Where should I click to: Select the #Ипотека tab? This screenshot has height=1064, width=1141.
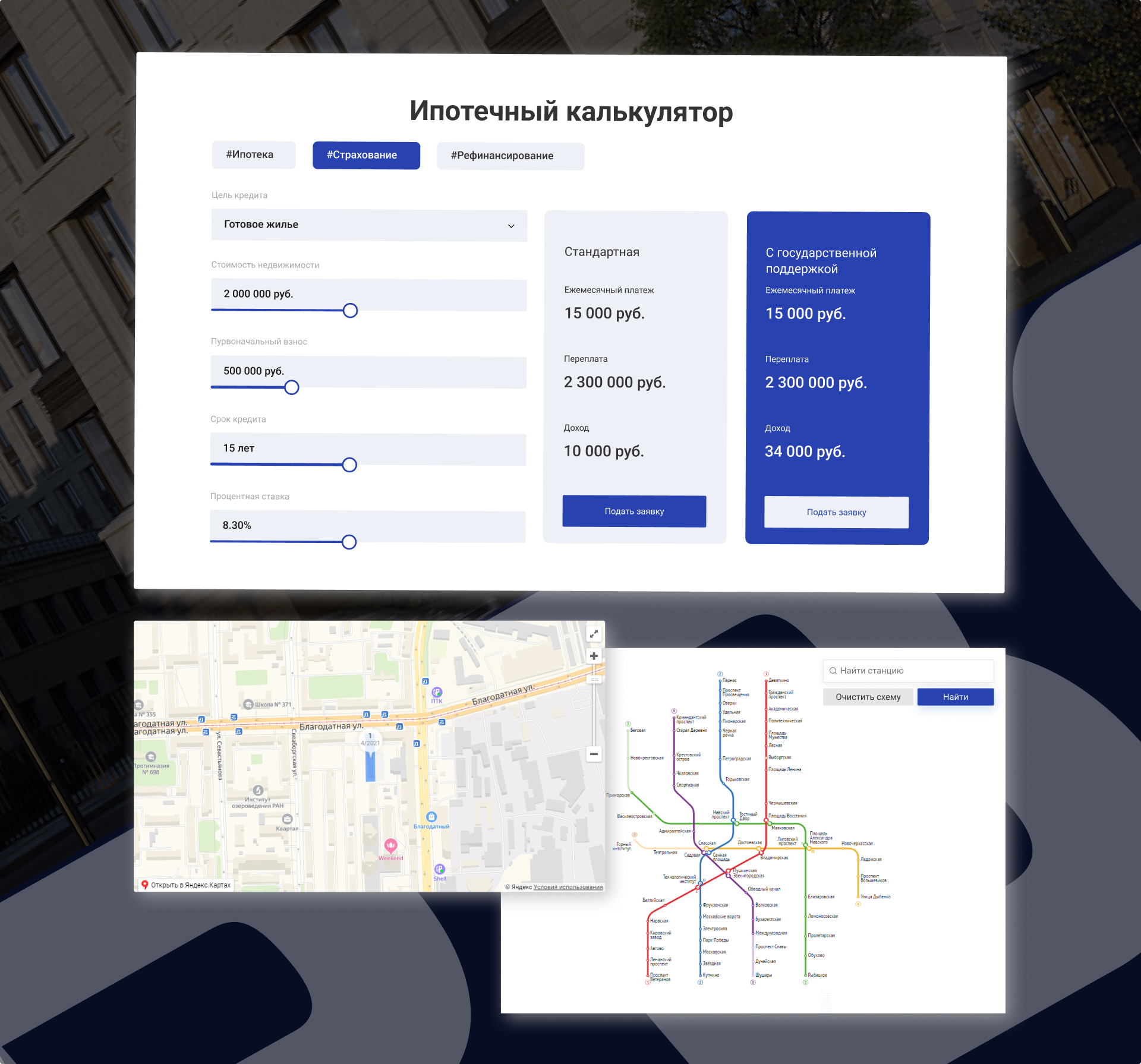[253, 155]
